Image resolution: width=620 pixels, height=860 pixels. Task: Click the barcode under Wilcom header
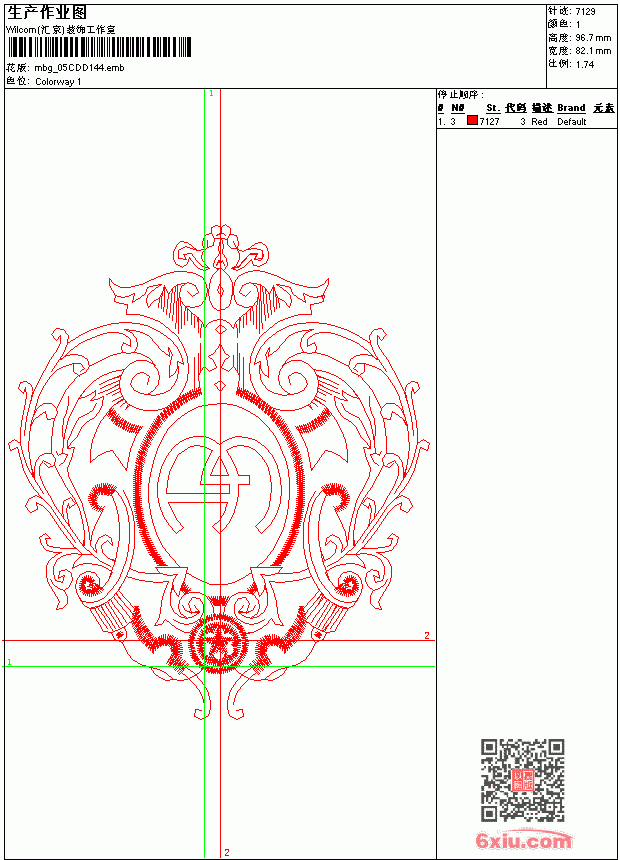coord(99,47)
